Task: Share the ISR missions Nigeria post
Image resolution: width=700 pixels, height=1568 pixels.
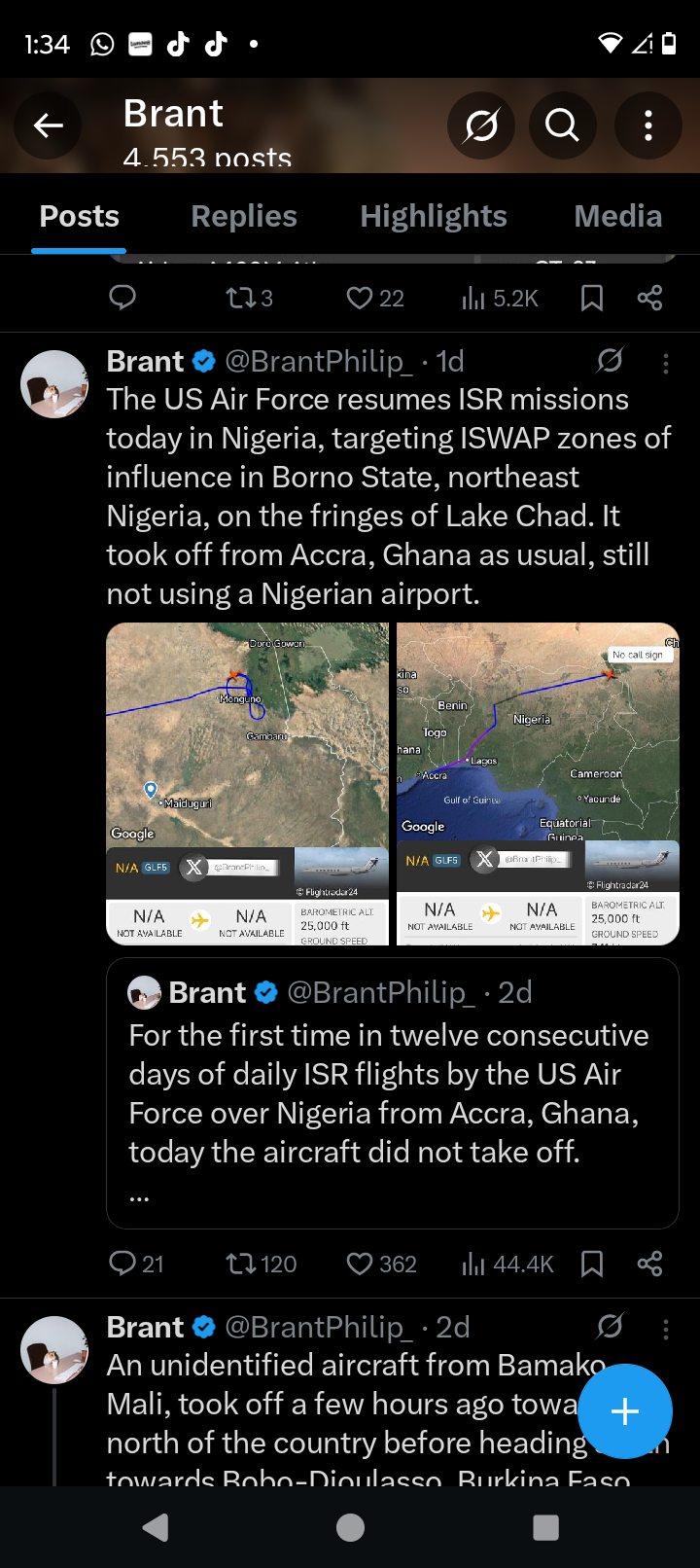Action: click(x=649, y=1264)
